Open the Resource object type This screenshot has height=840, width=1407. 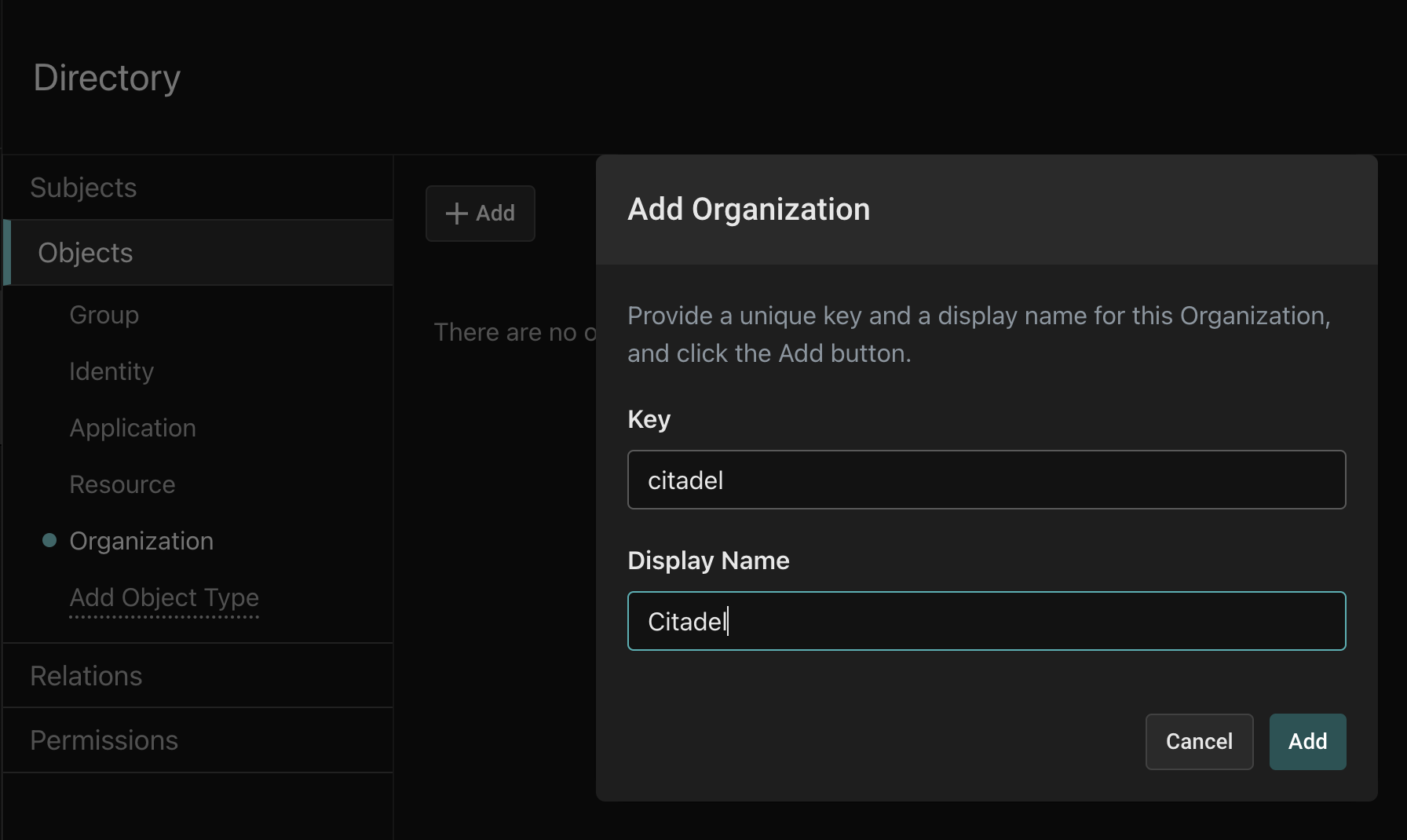tap(122, 484)
